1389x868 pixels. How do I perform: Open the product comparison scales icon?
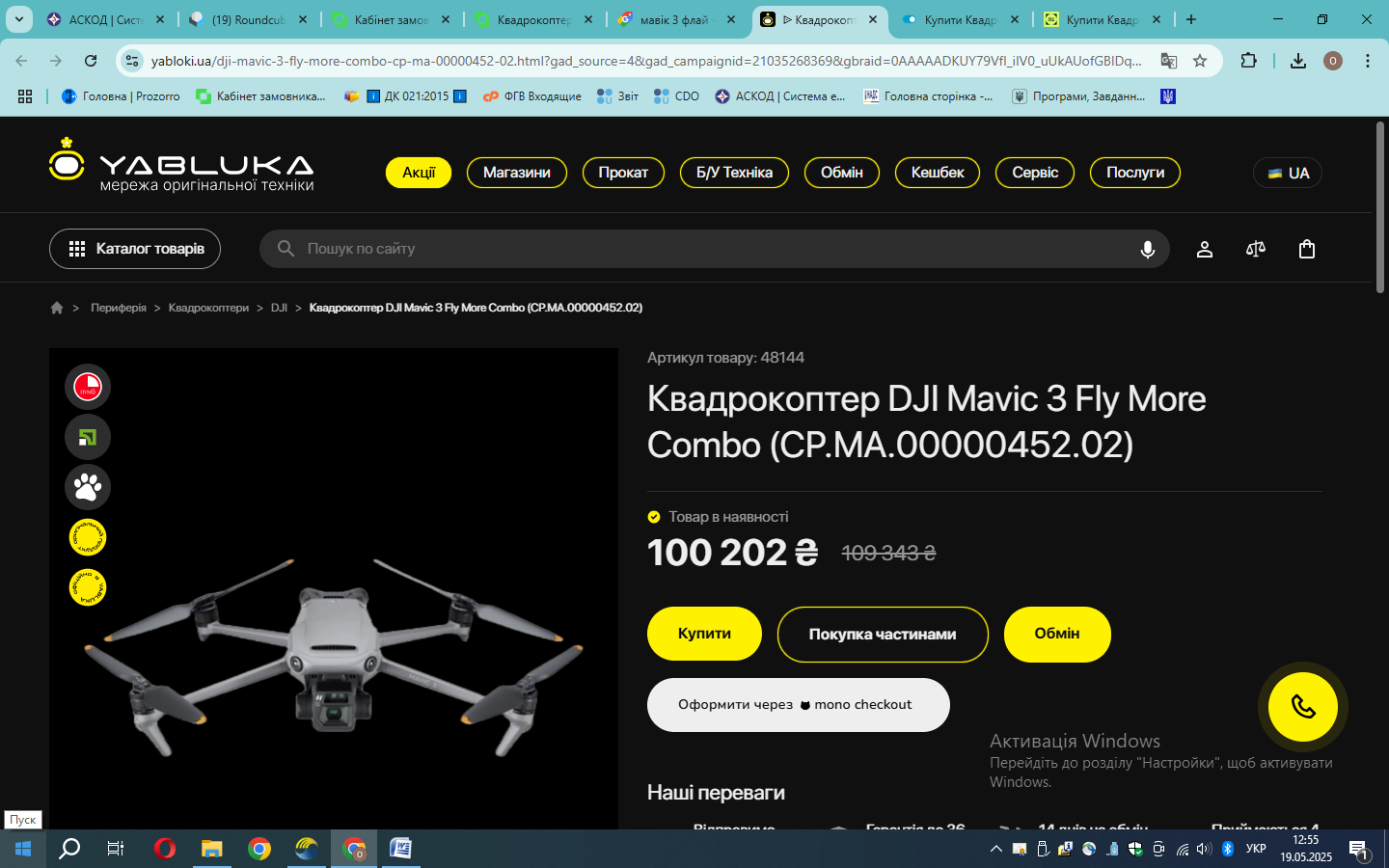[1256, 249]
